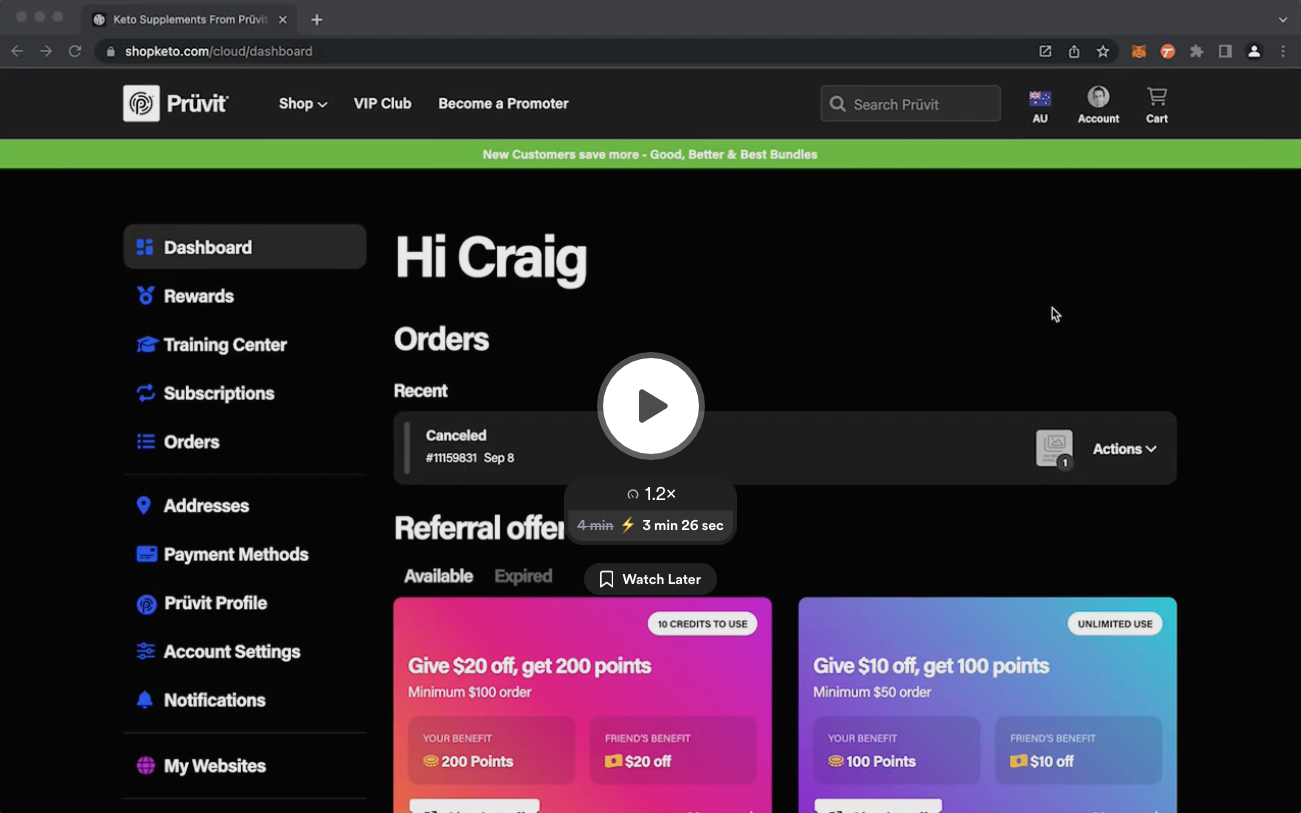Adjust the 1.2× playback speed control

click(x=651, y=494)
